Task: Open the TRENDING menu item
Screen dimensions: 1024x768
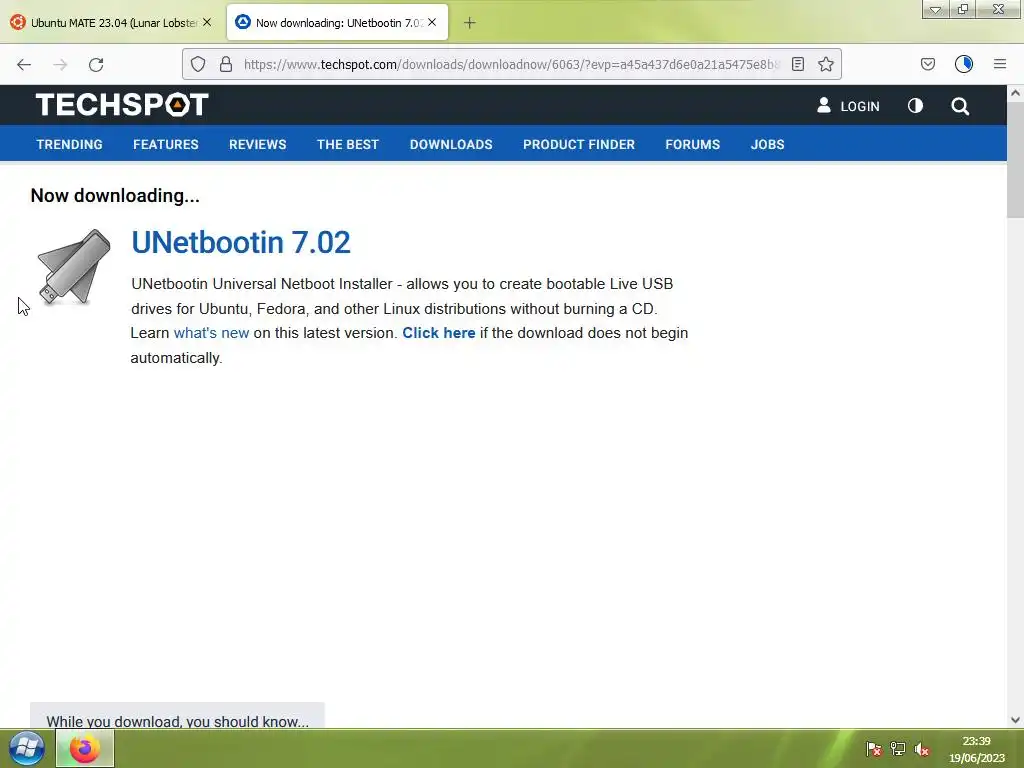Action: coord(69,144)
